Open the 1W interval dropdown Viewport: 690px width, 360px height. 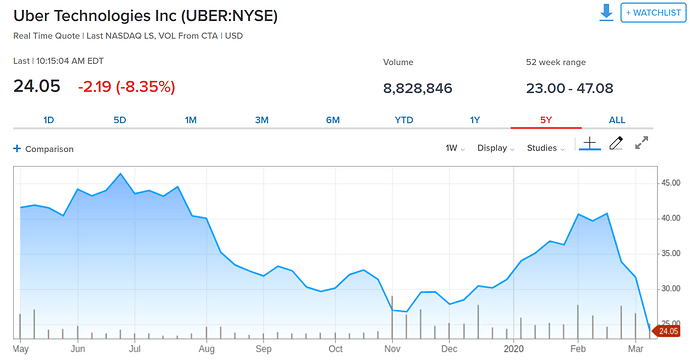tap(455, 148)
